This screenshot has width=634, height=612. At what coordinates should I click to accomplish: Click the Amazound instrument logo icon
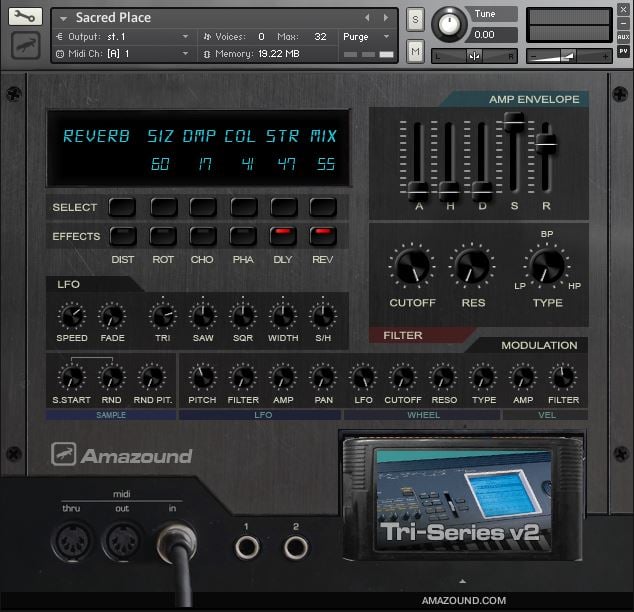(x=25, y=45)
